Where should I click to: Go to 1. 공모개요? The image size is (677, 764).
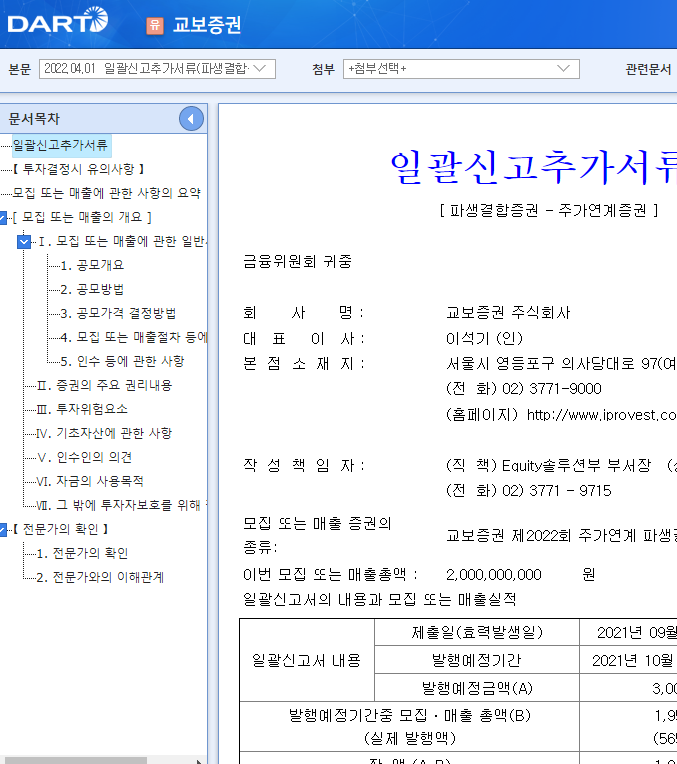coord(92,265)
